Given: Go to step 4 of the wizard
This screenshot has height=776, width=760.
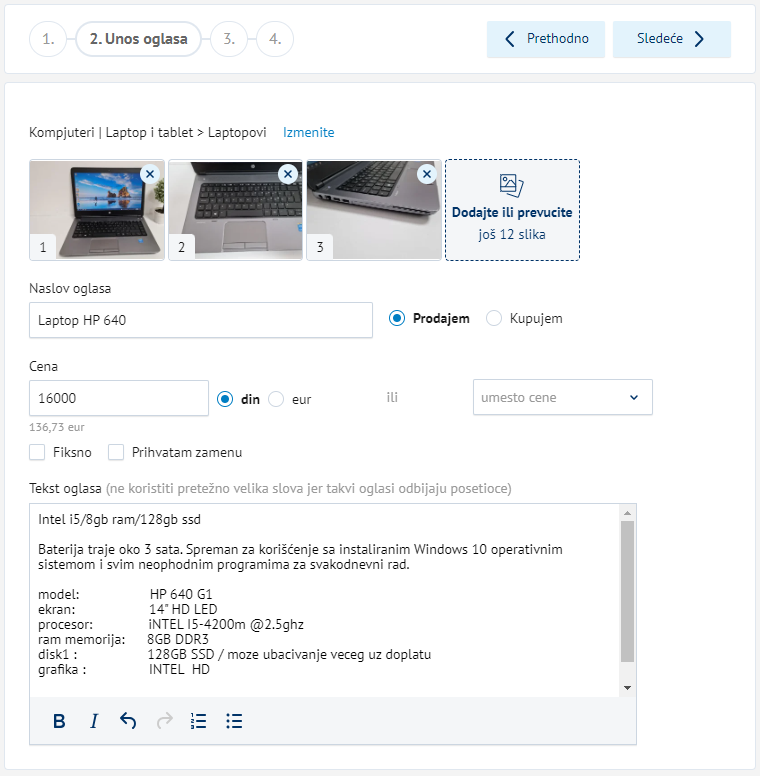Looking at the screenshot, I should point(275,39).
